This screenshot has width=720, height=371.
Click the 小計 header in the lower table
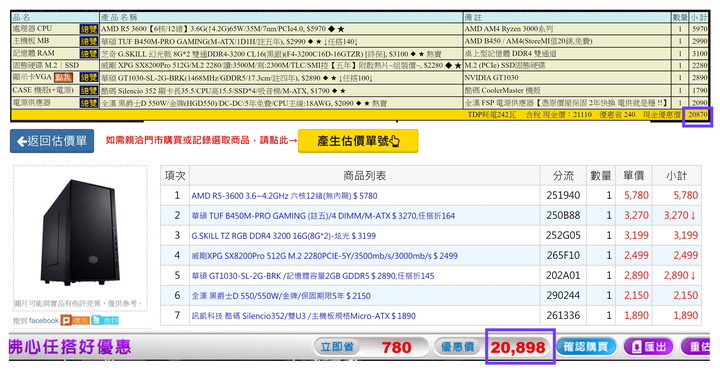676,175
